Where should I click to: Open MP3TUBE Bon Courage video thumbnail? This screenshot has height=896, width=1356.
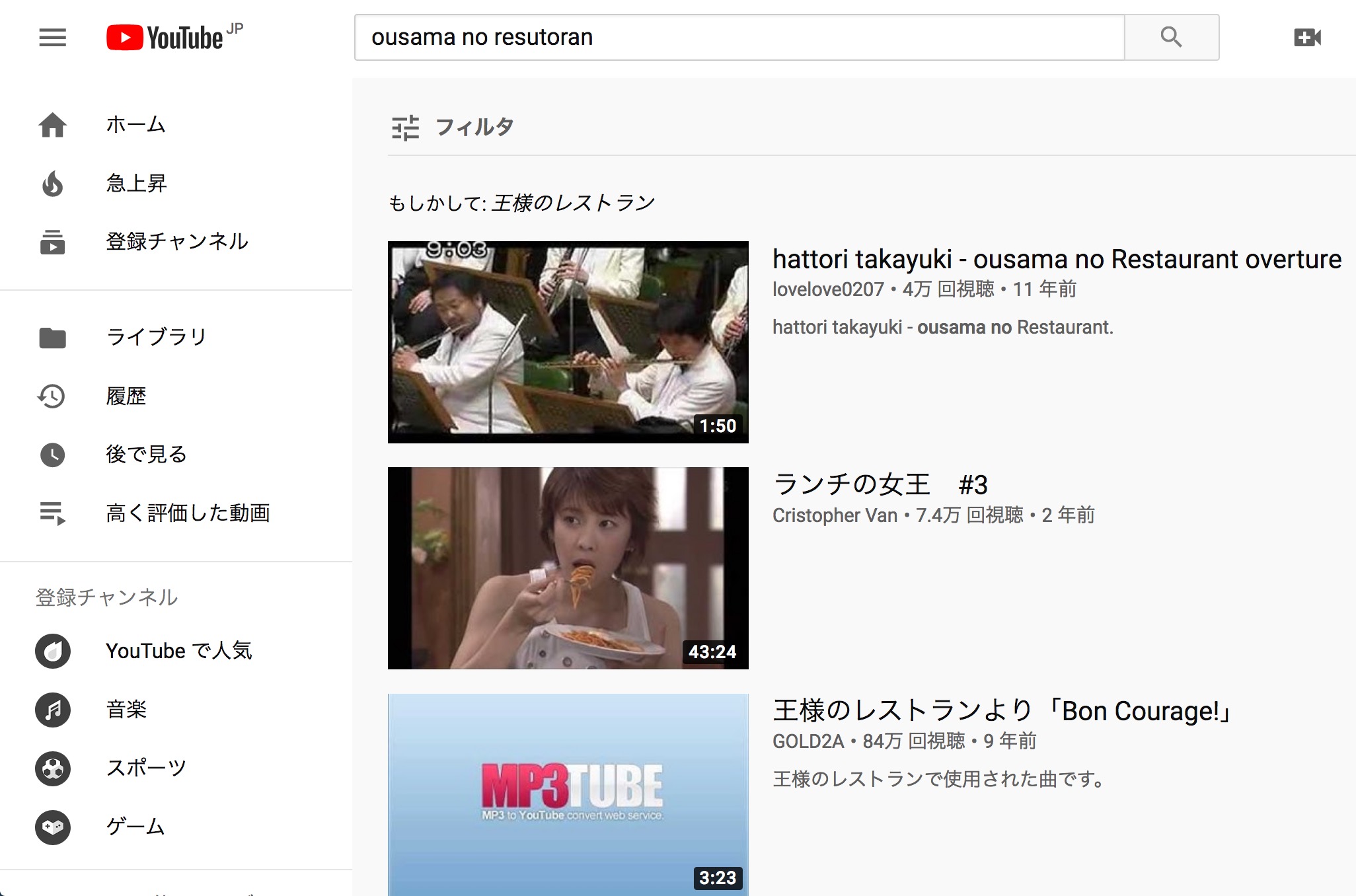568,794
